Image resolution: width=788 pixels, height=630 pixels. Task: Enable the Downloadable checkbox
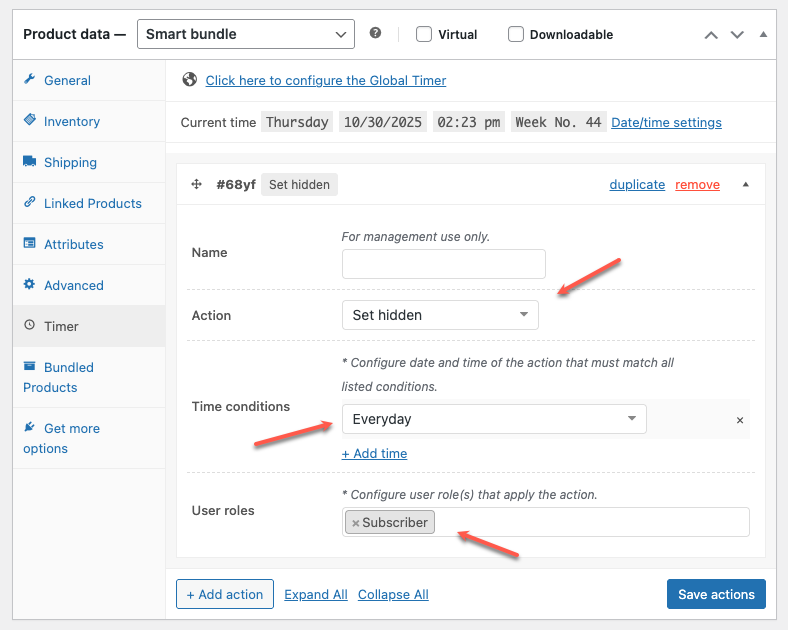[516, 34]
